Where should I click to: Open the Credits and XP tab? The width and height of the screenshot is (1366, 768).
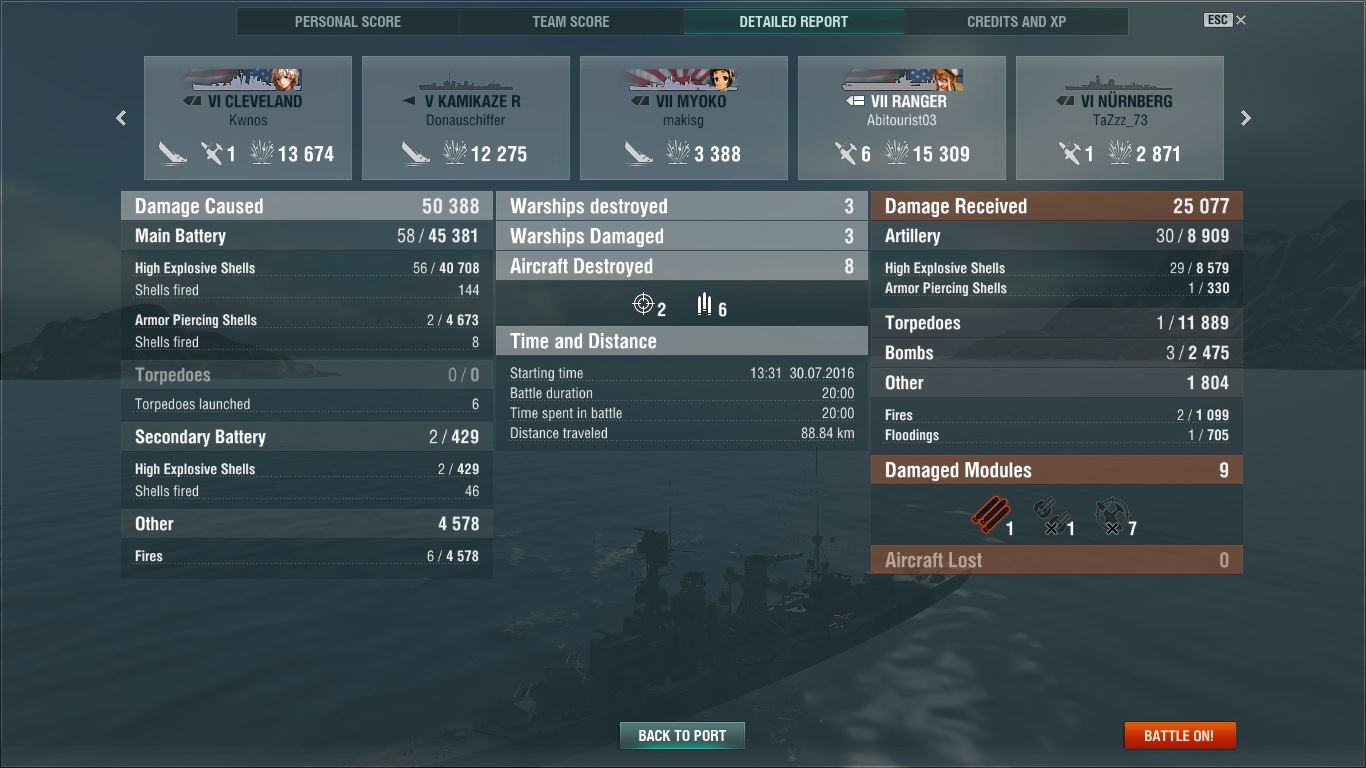click(x=1016, y=21)
